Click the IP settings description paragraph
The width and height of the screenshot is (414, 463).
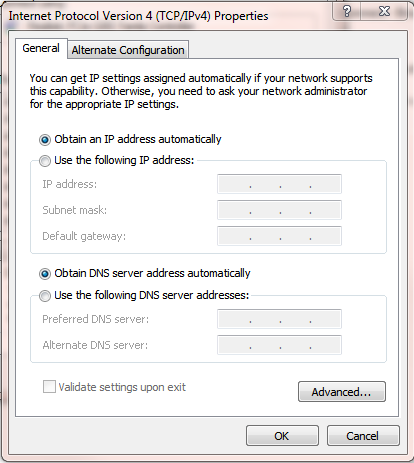[x=201, y=91]
